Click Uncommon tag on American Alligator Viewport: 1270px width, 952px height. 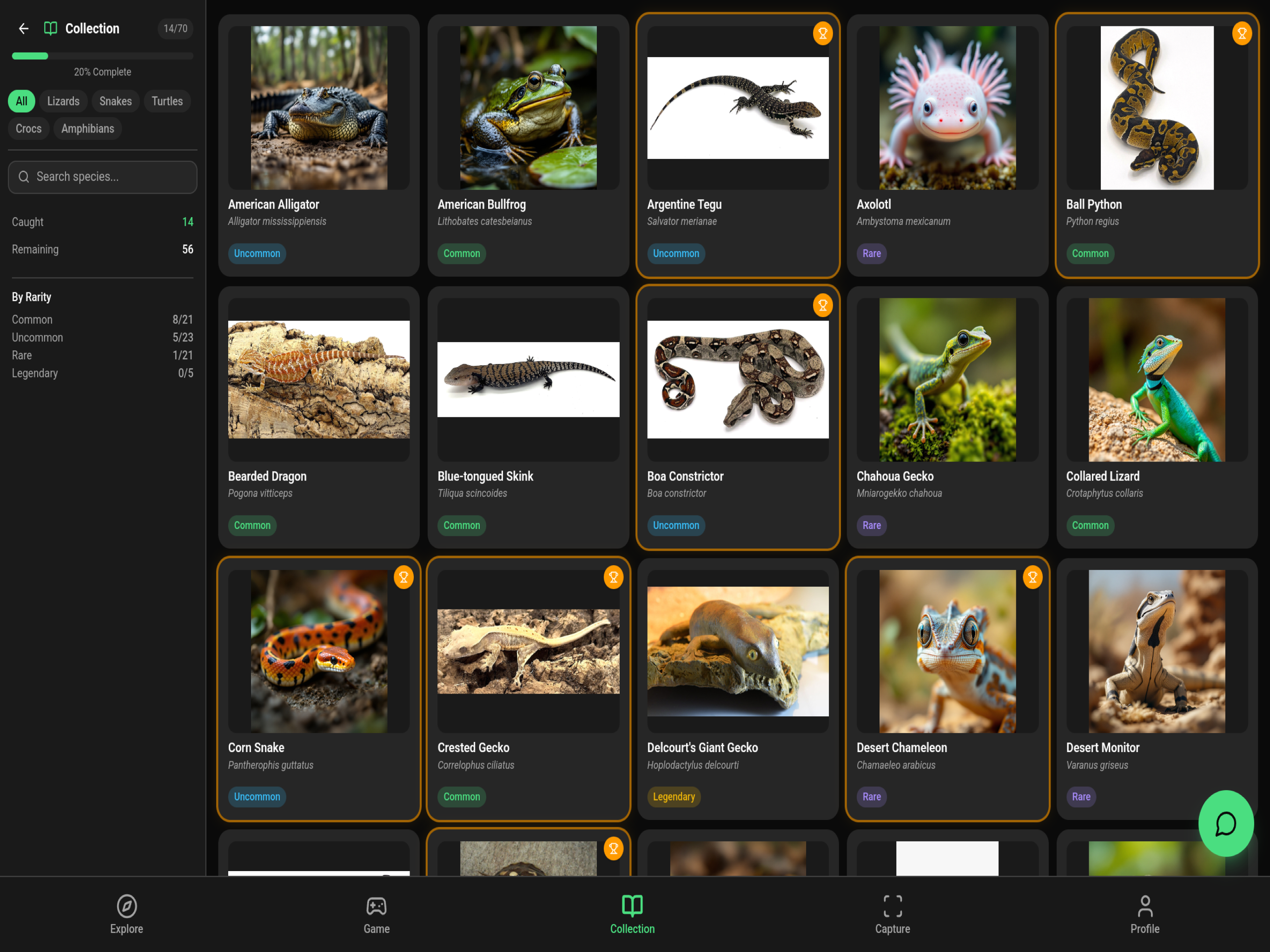click(257, 254)
